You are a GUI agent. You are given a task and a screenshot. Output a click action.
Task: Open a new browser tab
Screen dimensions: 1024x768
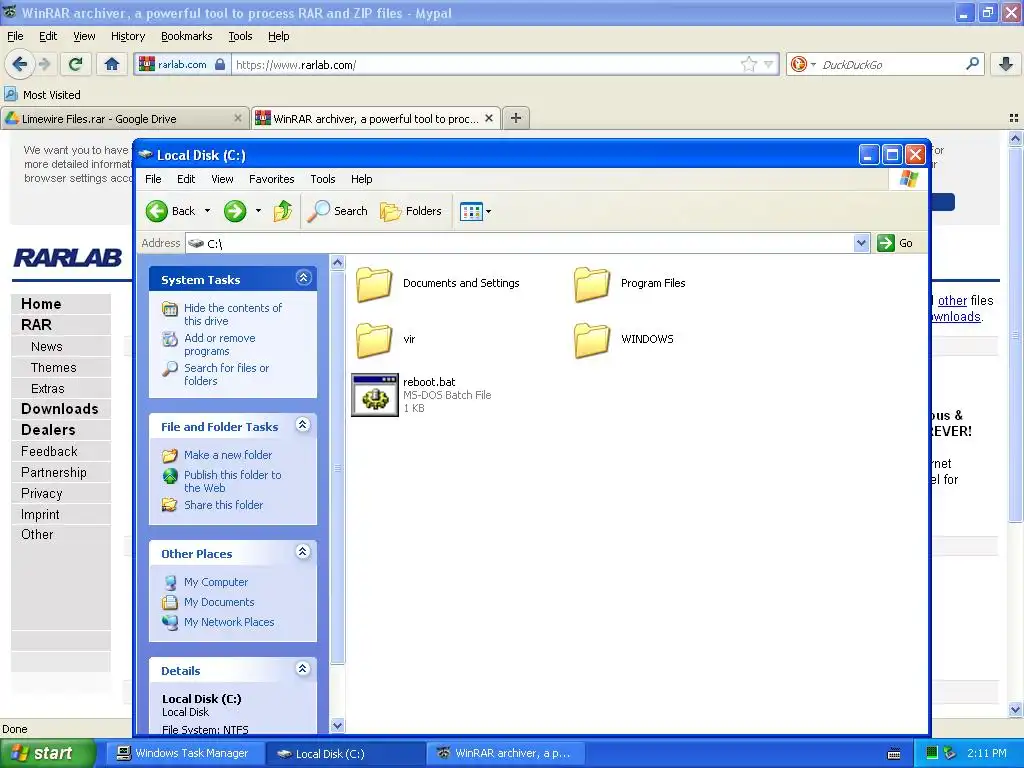[516, 118]
